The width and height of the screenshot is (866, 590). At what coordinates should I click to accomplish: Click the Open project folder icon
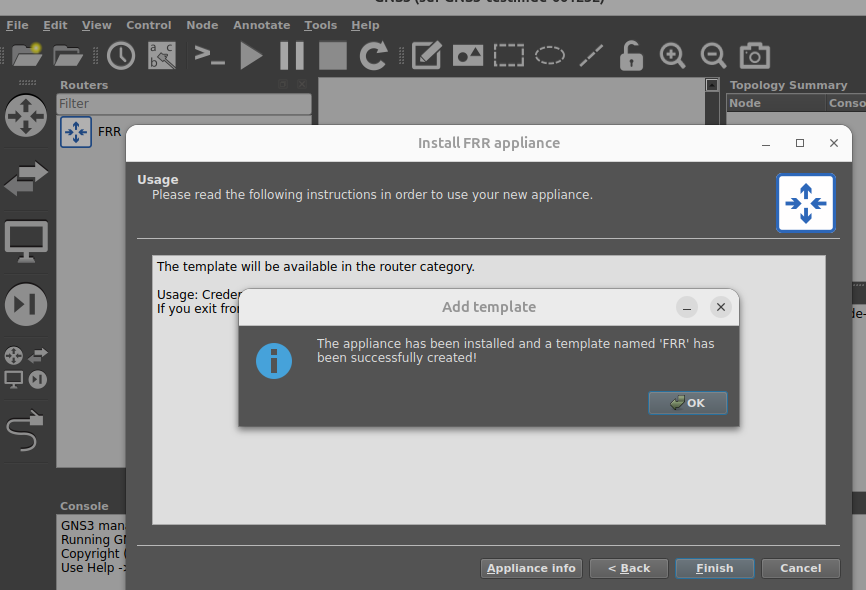point(67,55)
